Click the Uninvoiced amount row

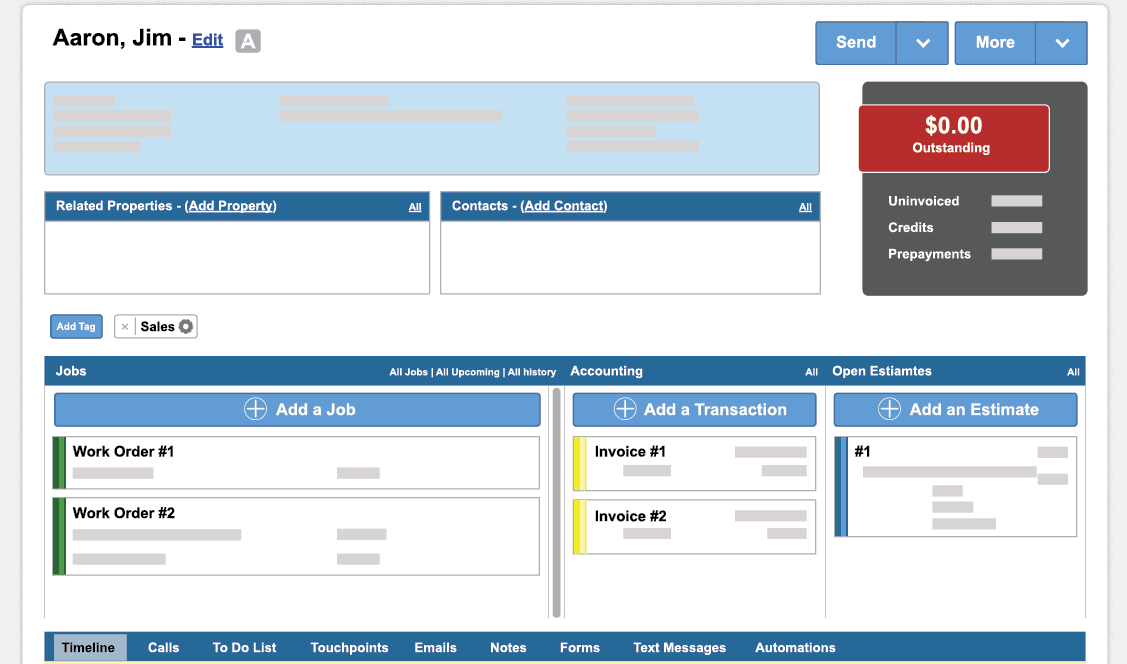pyautogui.click(x=965, y=201)
